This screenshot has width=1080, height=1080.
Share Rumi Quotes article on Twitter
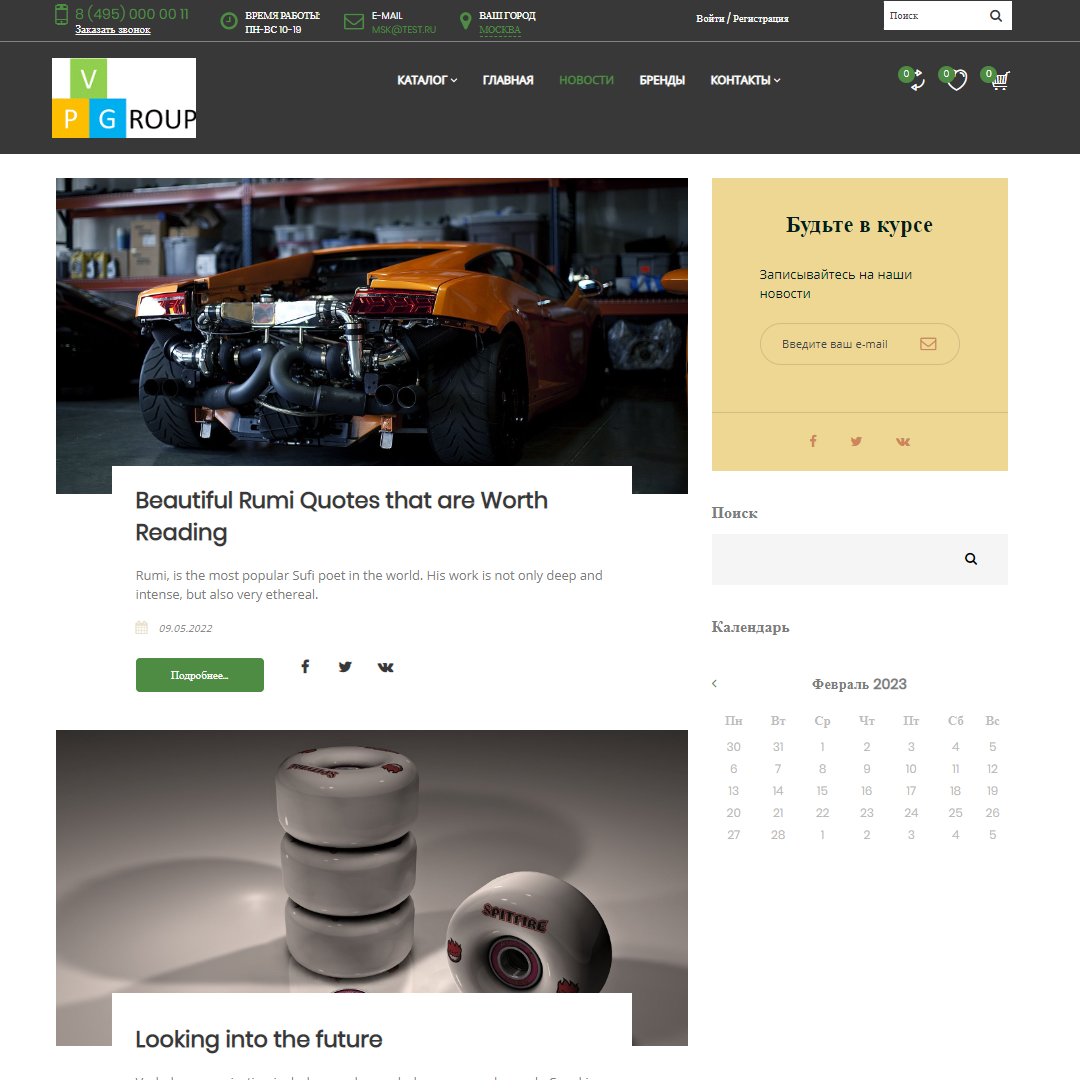pyautogui.click(x=345, y=667)
